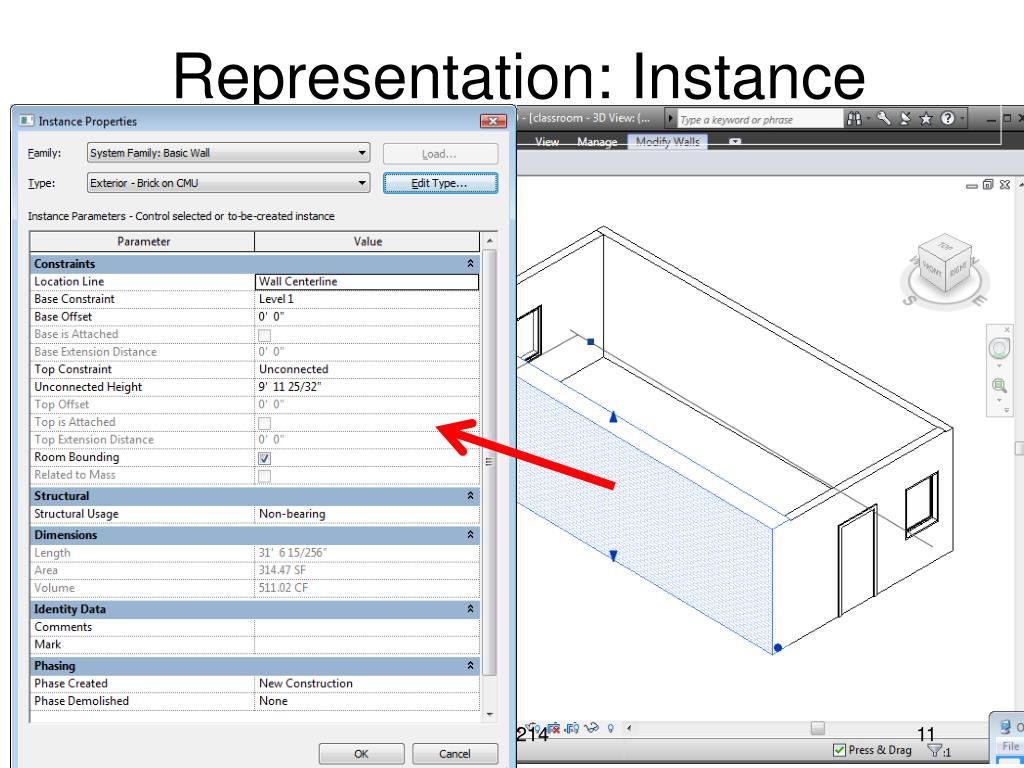Screen dimensions: 1024x768
Task: Switch to the View ribbon tab
Action: tap(547, 141)
